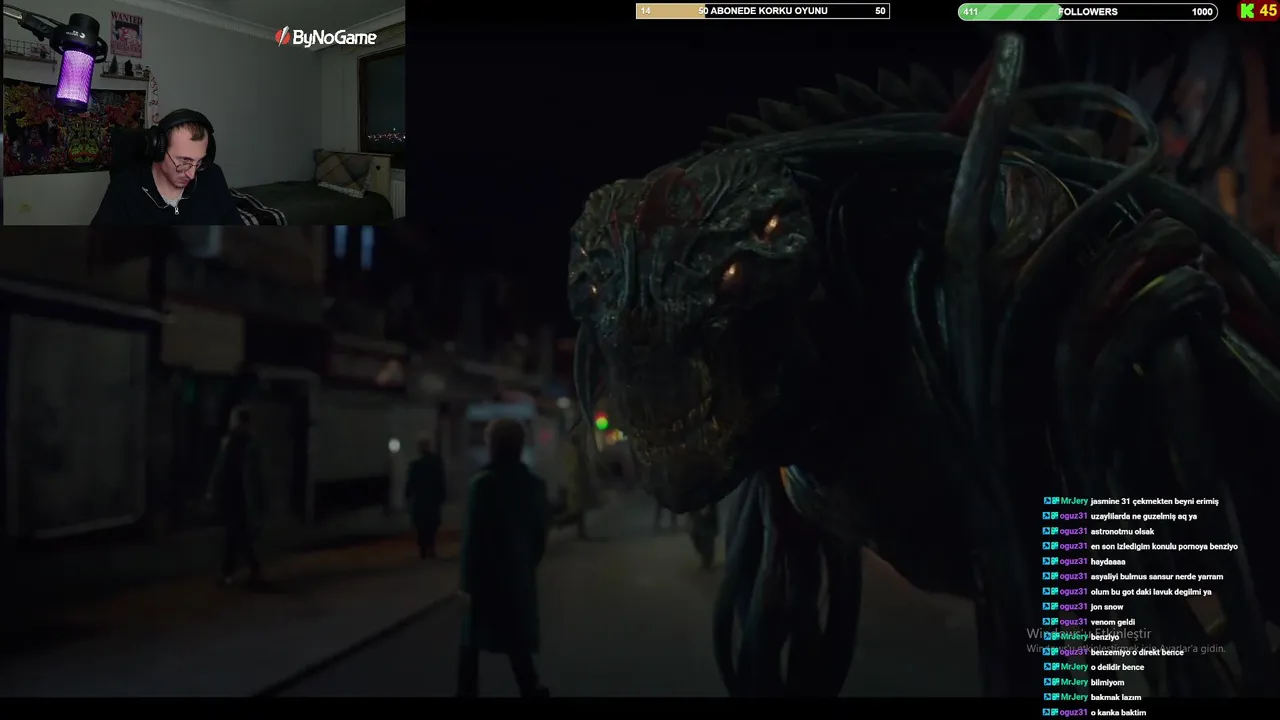Click oguz31 username beside 'jon snow'

pyautogui.click(x=1073, y=607)
